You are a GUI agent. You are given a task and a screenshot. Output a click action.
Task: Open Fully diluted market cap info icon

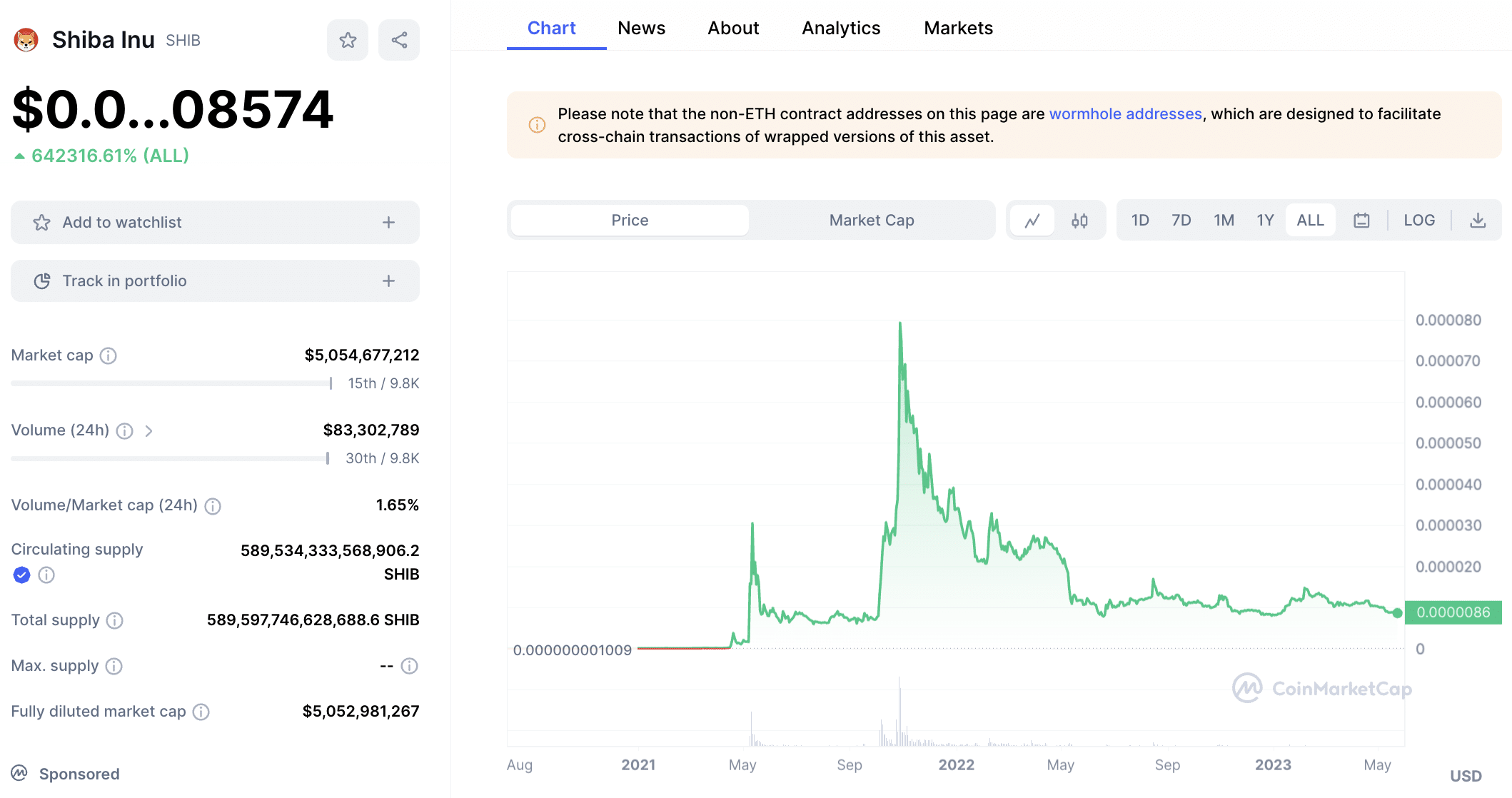pos(201,712)
